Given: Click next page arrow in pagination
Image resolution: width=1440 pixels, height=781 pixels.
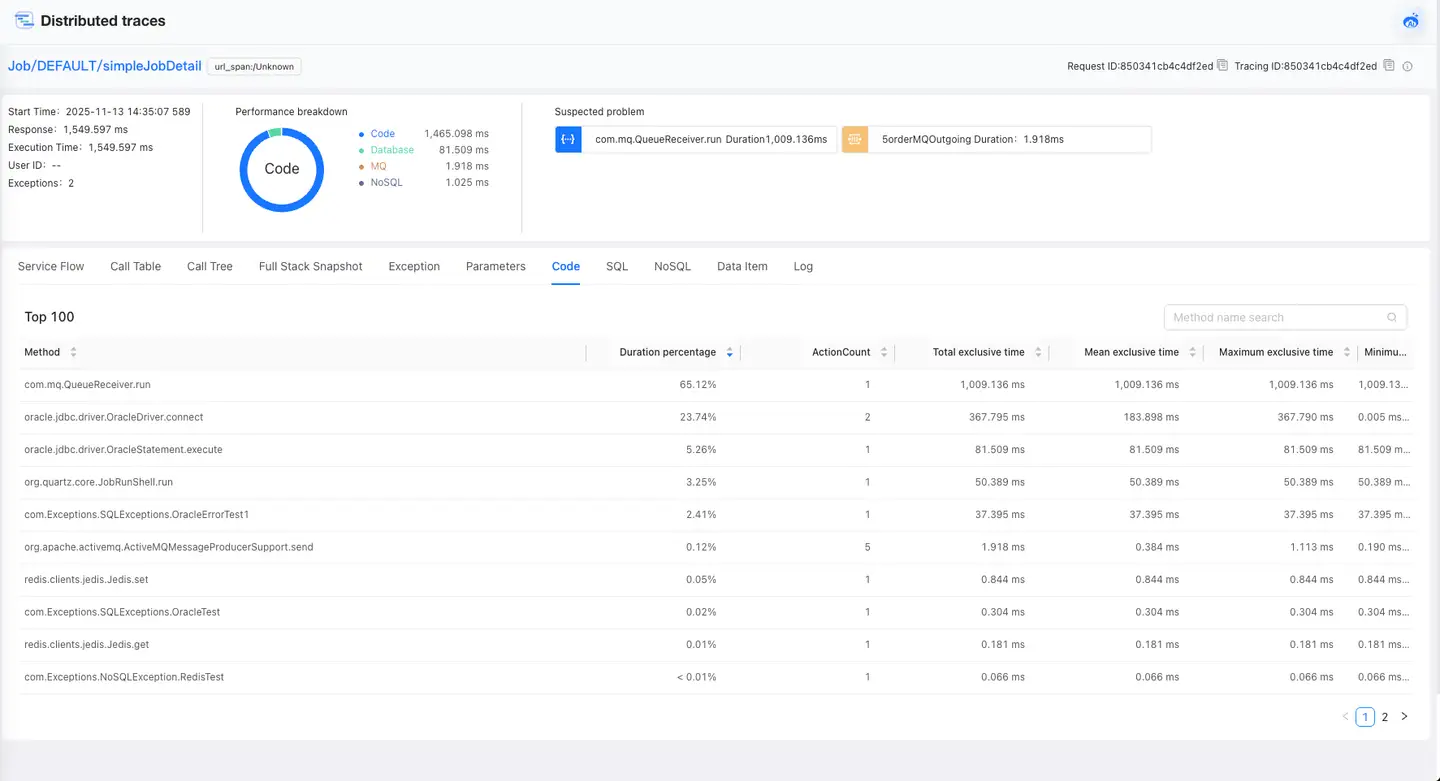Looking at the screenshot, I should pos(1404,717).
